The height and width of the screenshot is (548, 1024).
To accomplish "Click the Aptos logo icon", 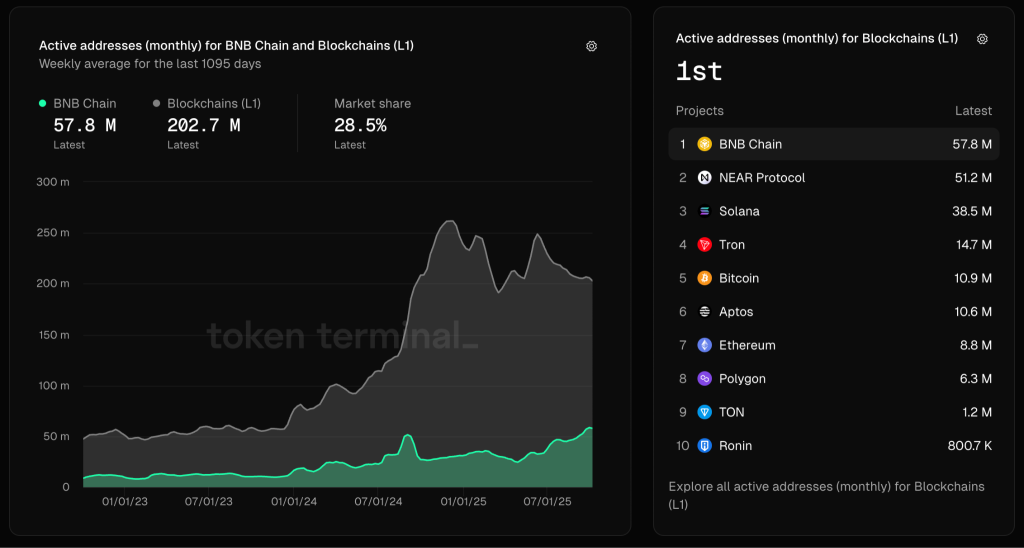I will tap(705, 312).
